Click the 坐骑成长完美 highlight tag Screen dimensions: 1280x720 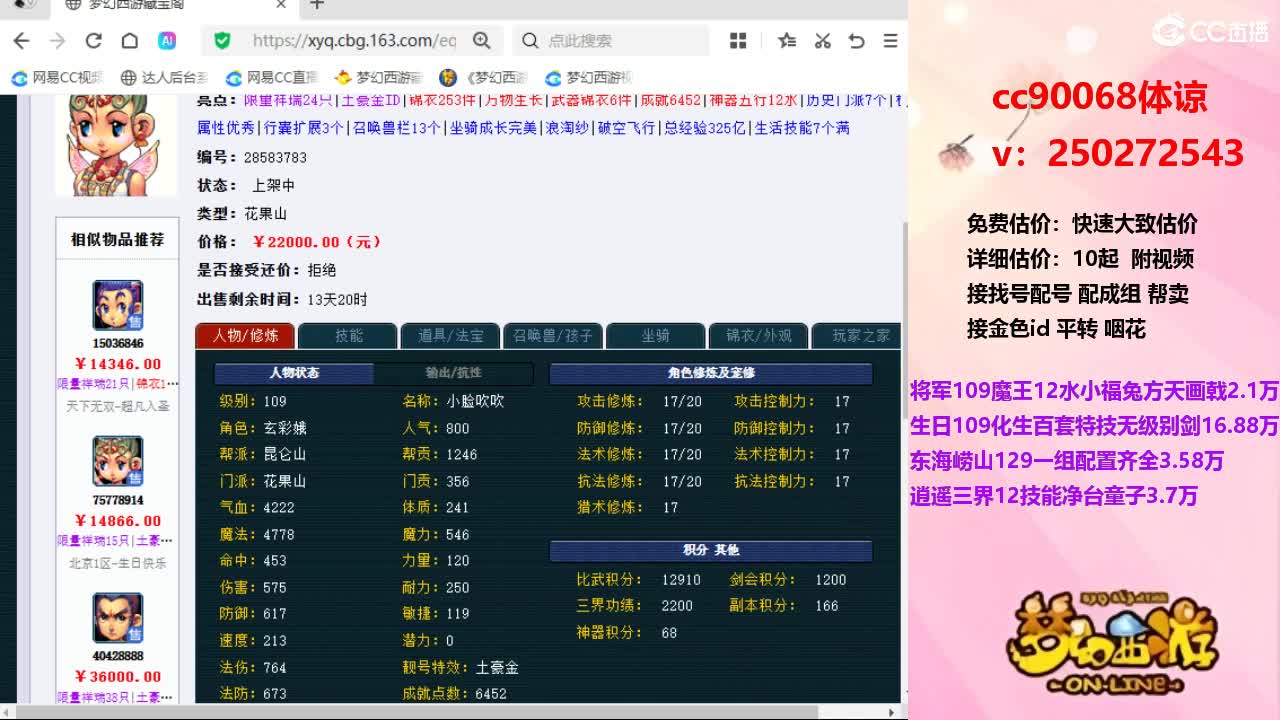point(493,128)
